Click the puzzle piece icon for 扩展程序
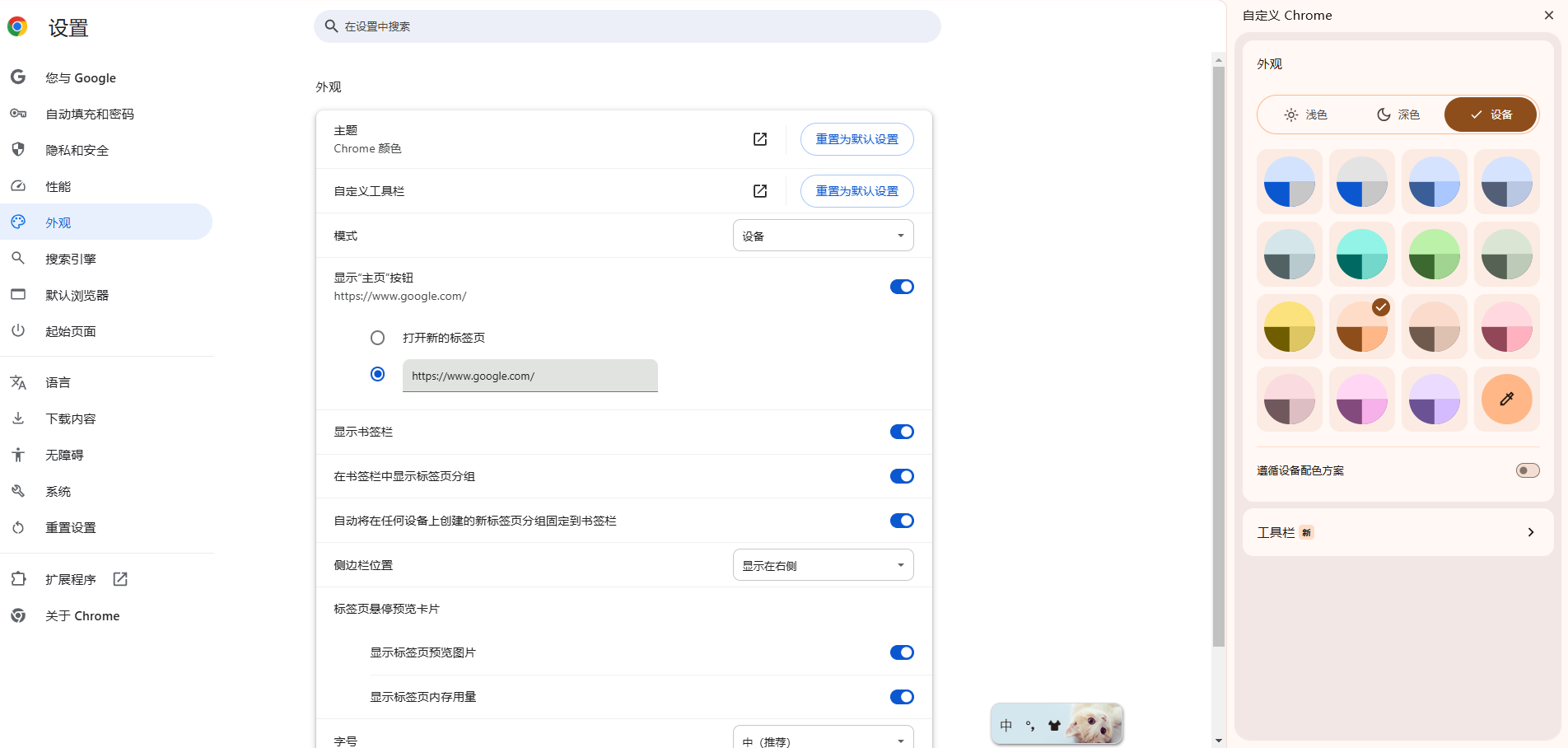 [18, 579]
